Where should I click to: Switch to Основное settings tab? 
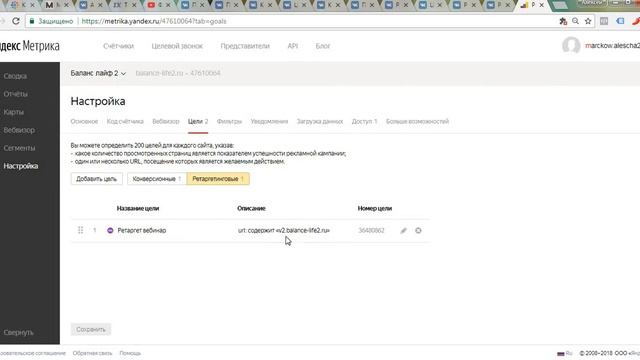(x=84, y=122)
